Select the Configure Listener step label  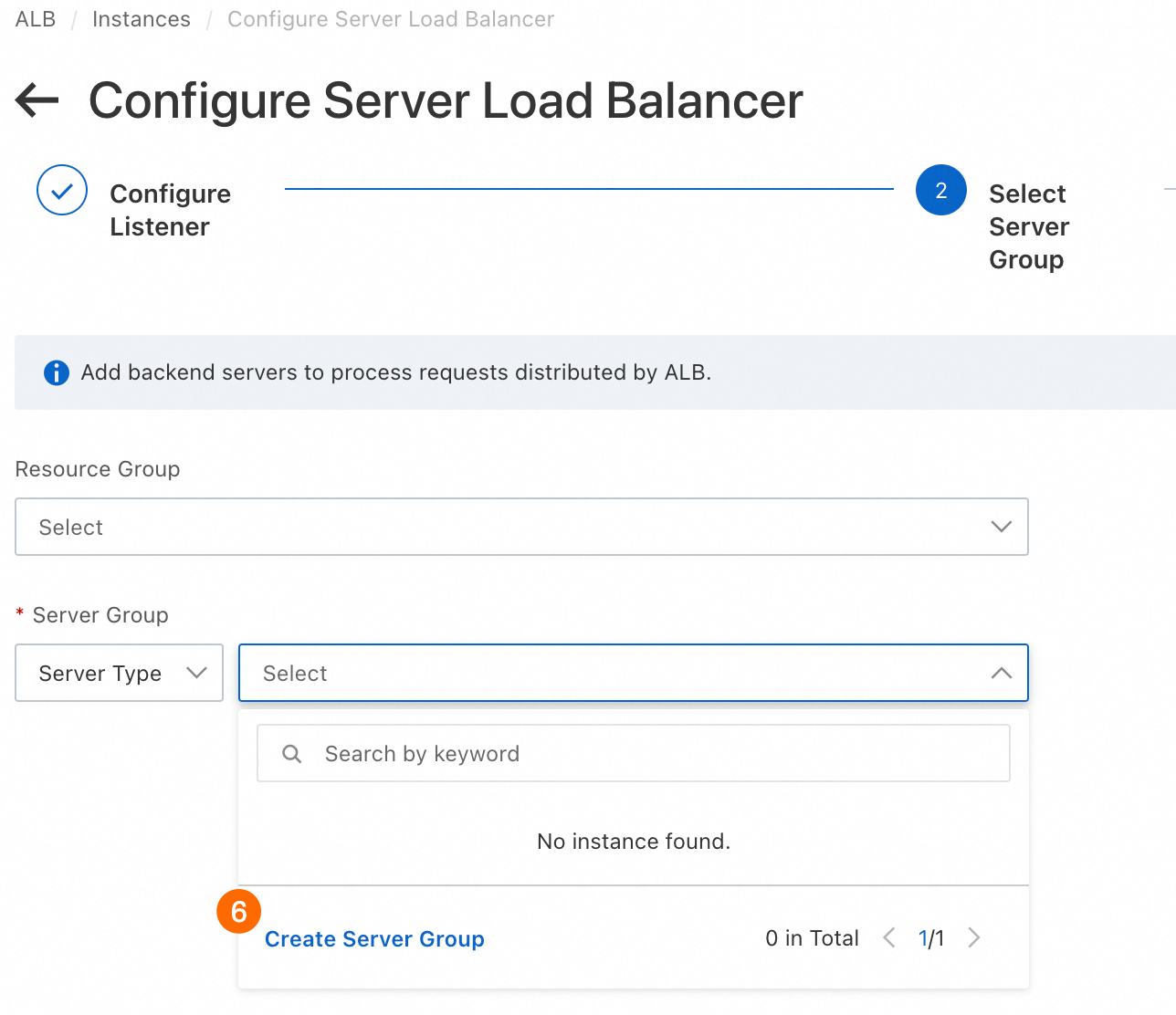[x=170, y=210]
